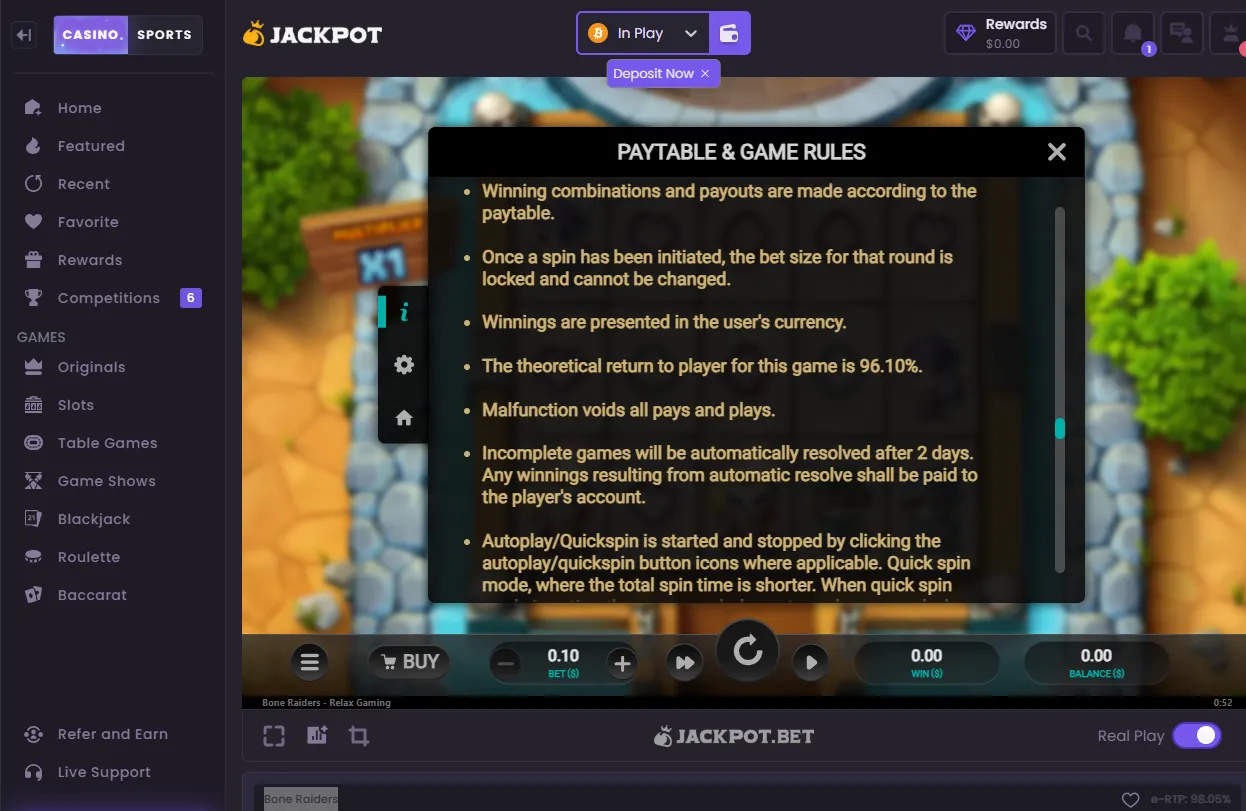Increase bet with plus button
Viewport: 1246px width, 811px height.
[x=622, y=663]
